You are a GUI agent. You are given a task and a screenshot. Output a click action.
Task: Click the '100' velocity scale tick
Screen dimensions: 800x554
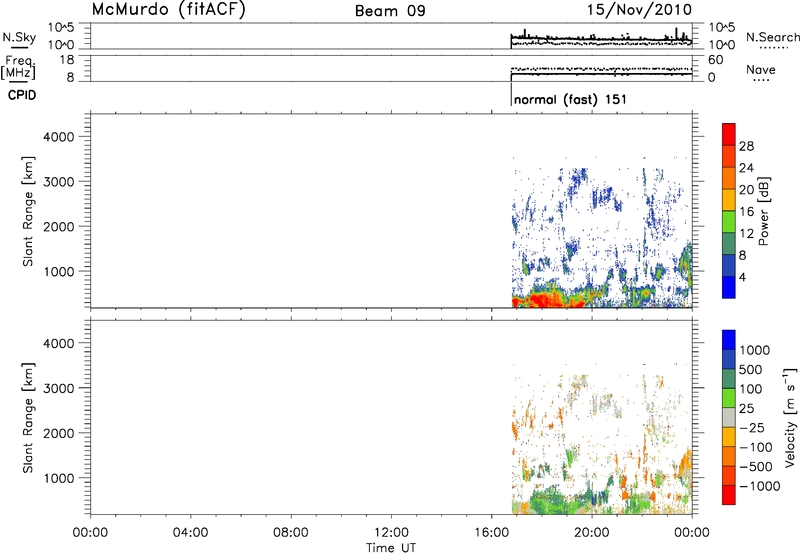point(751,389)
